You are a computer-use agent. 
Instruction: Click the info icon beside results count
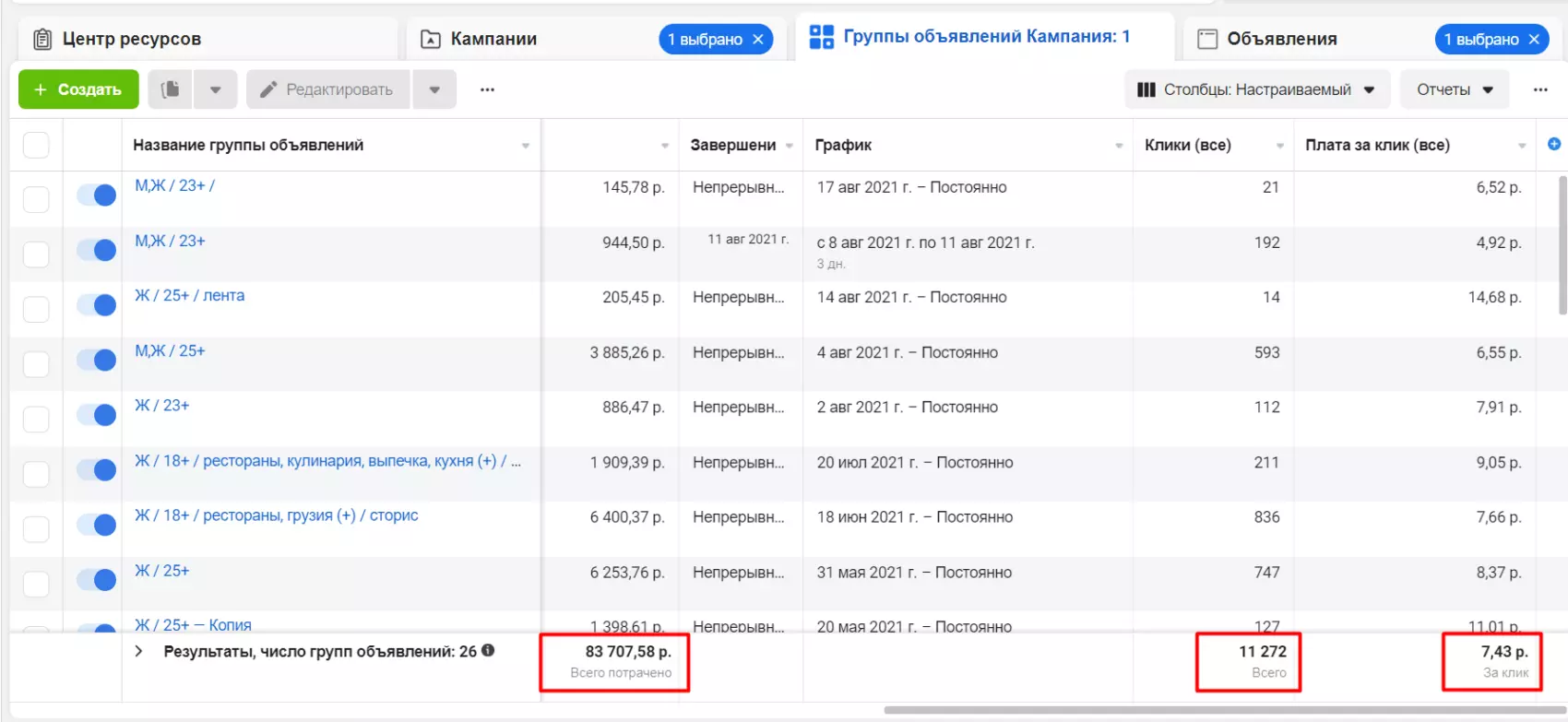pyautogui.click(x=488, y=650)
